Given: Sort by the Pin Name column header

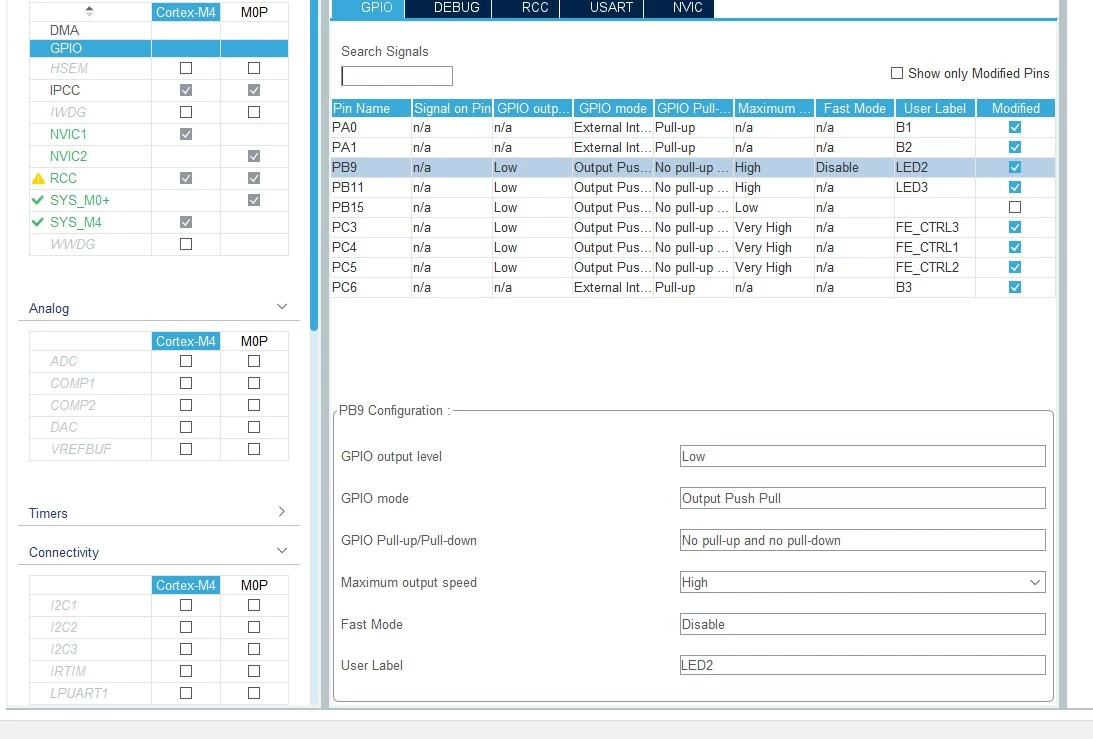Looking at the screenshot, I should pyautogui.click(x=371, y=108).
